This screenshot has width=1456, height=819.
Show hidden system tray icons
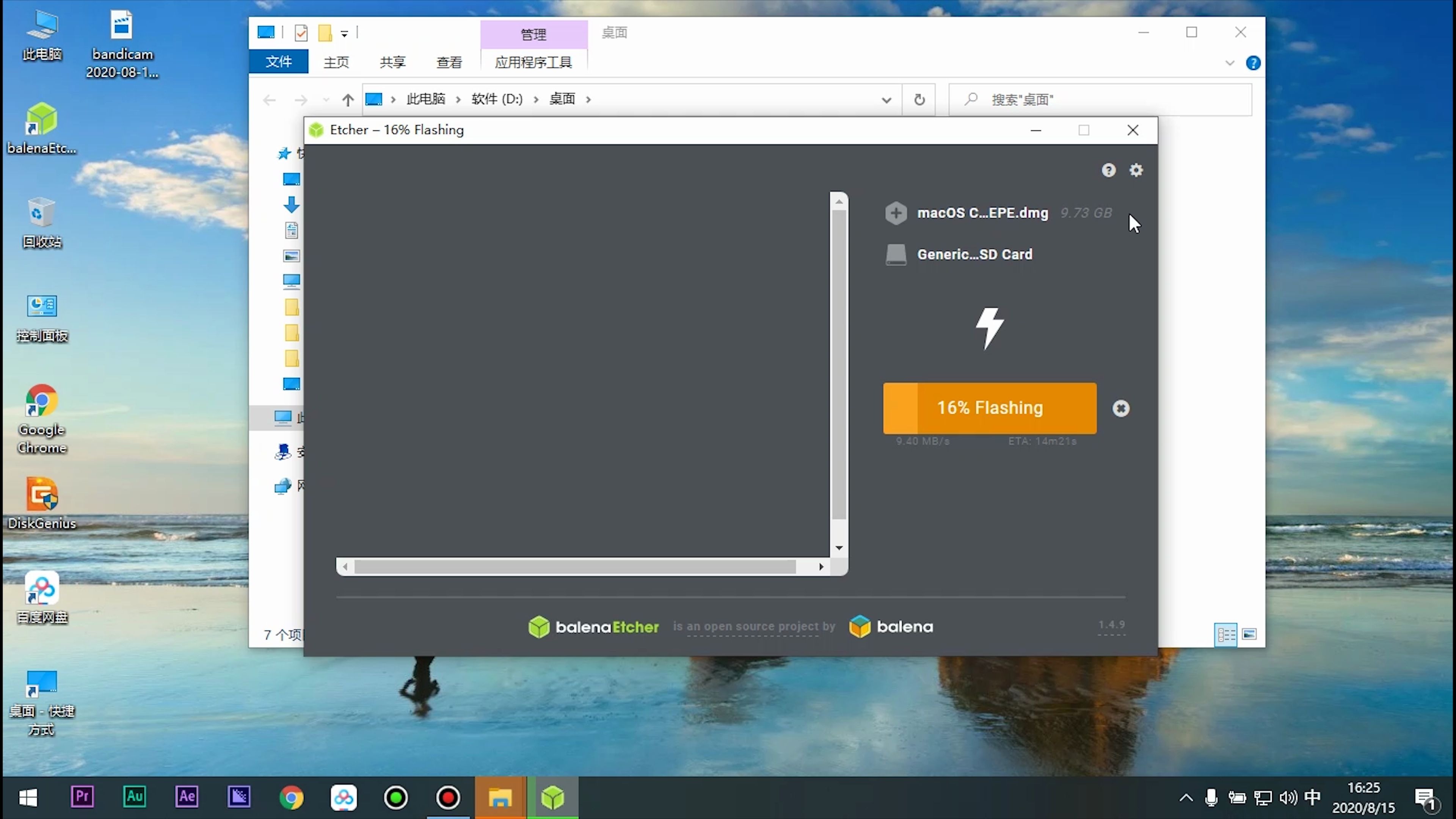1186,797
